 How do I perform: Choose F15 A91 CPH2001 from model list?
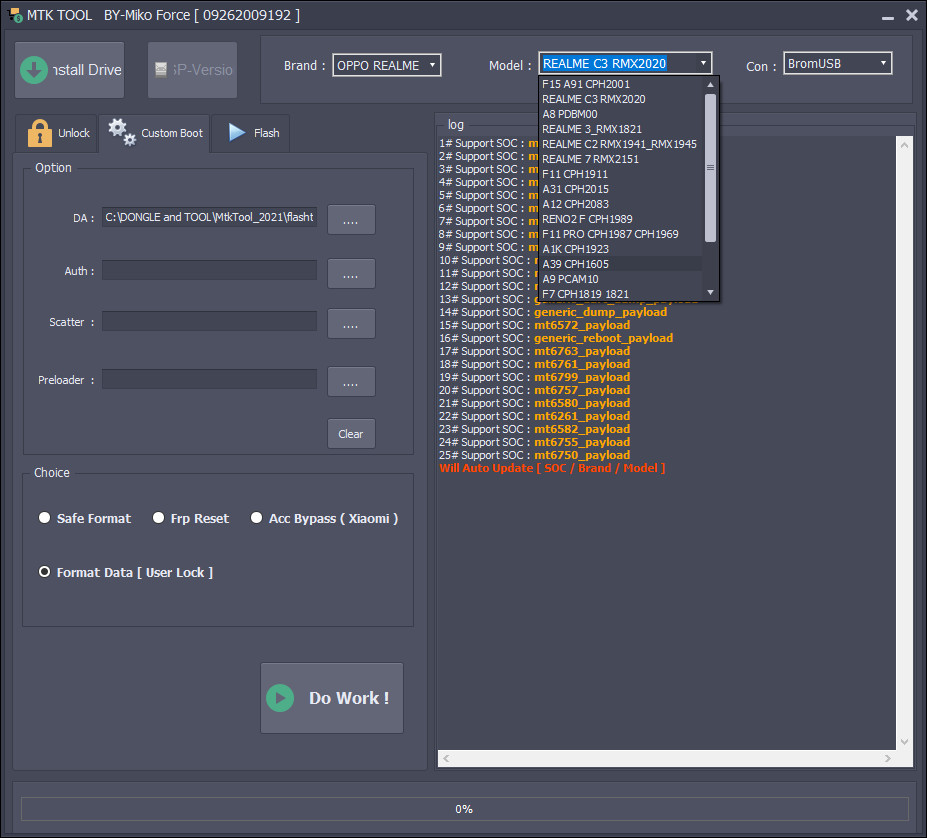click(x=621, y=84)
